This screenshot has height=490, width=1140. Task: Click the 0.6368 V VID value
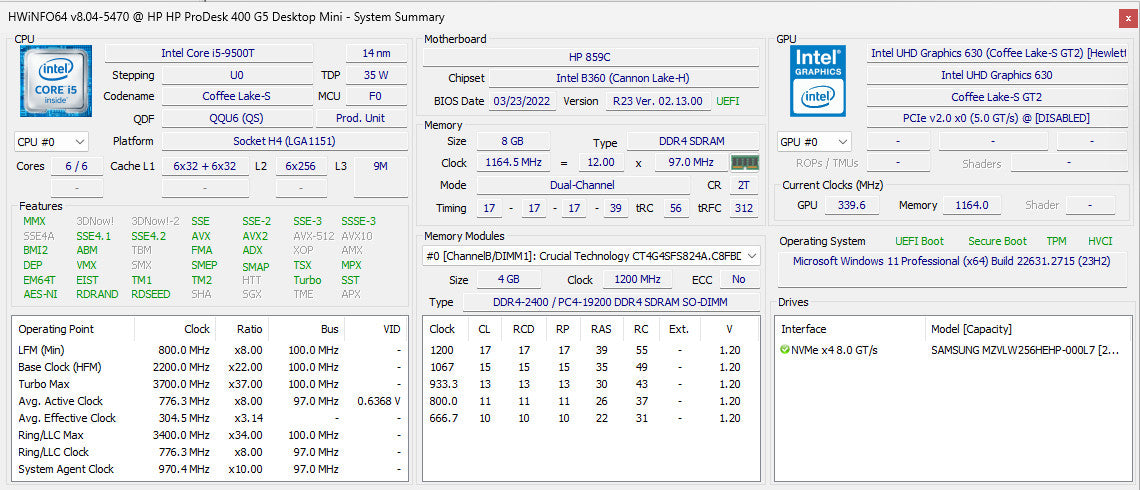380,401
